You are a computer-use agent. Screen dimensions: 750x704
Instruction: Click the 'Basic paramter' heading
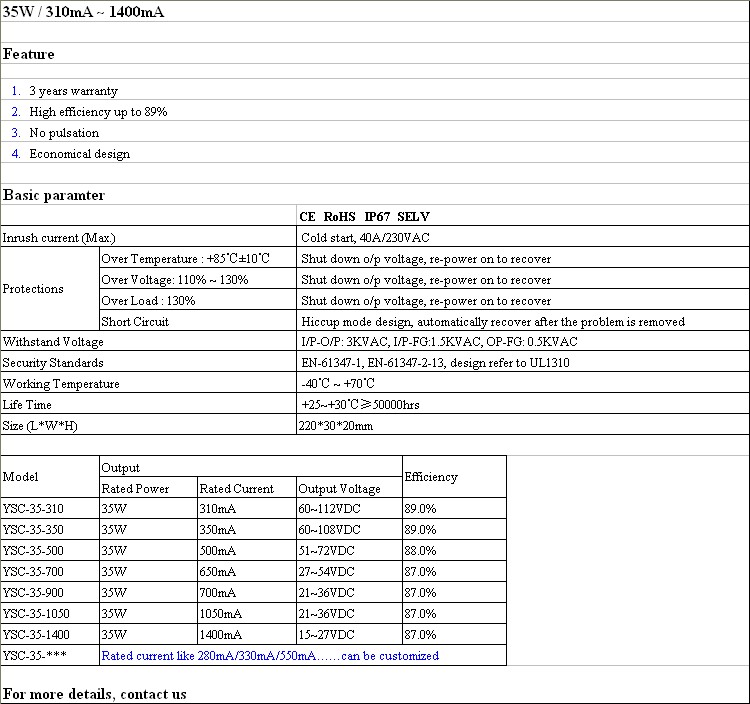coord(54,195)
